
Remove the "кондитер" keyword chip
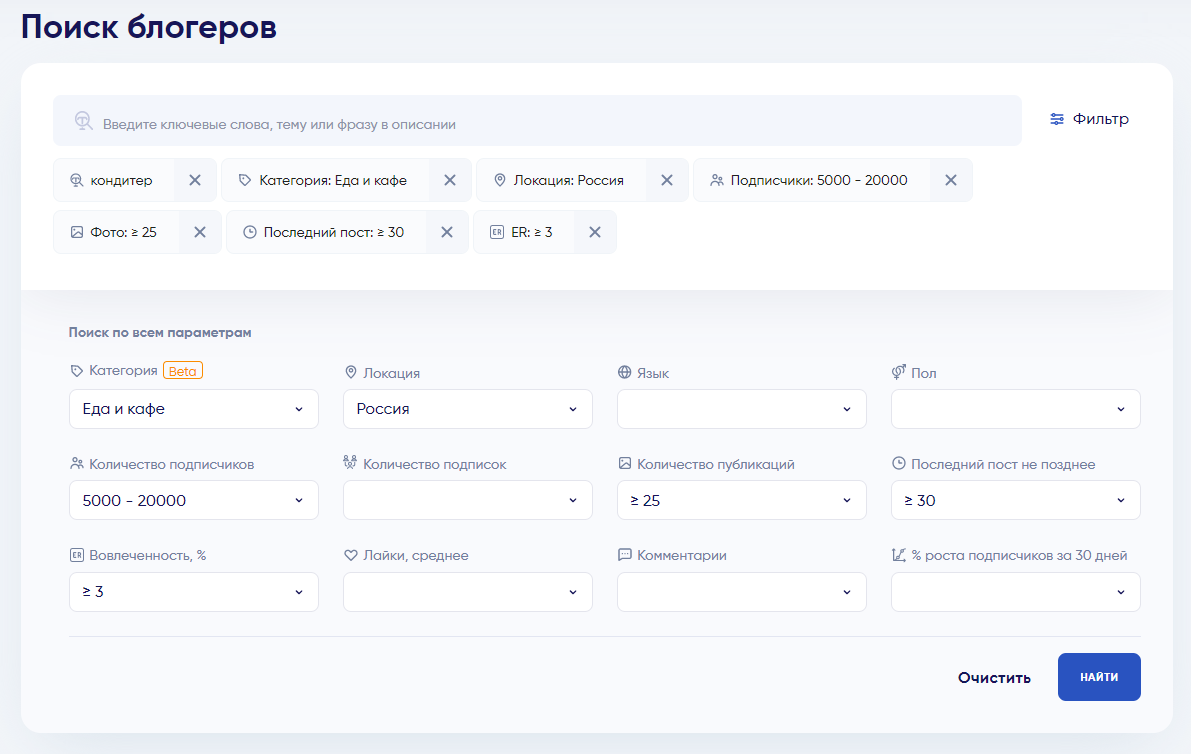[195, 180]
